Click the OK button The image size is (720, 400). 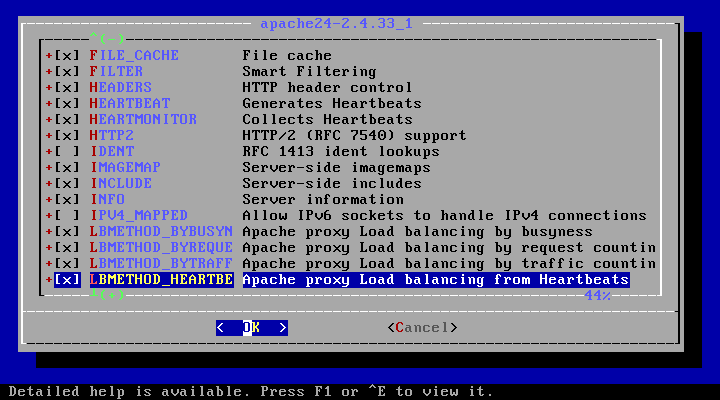252,327
